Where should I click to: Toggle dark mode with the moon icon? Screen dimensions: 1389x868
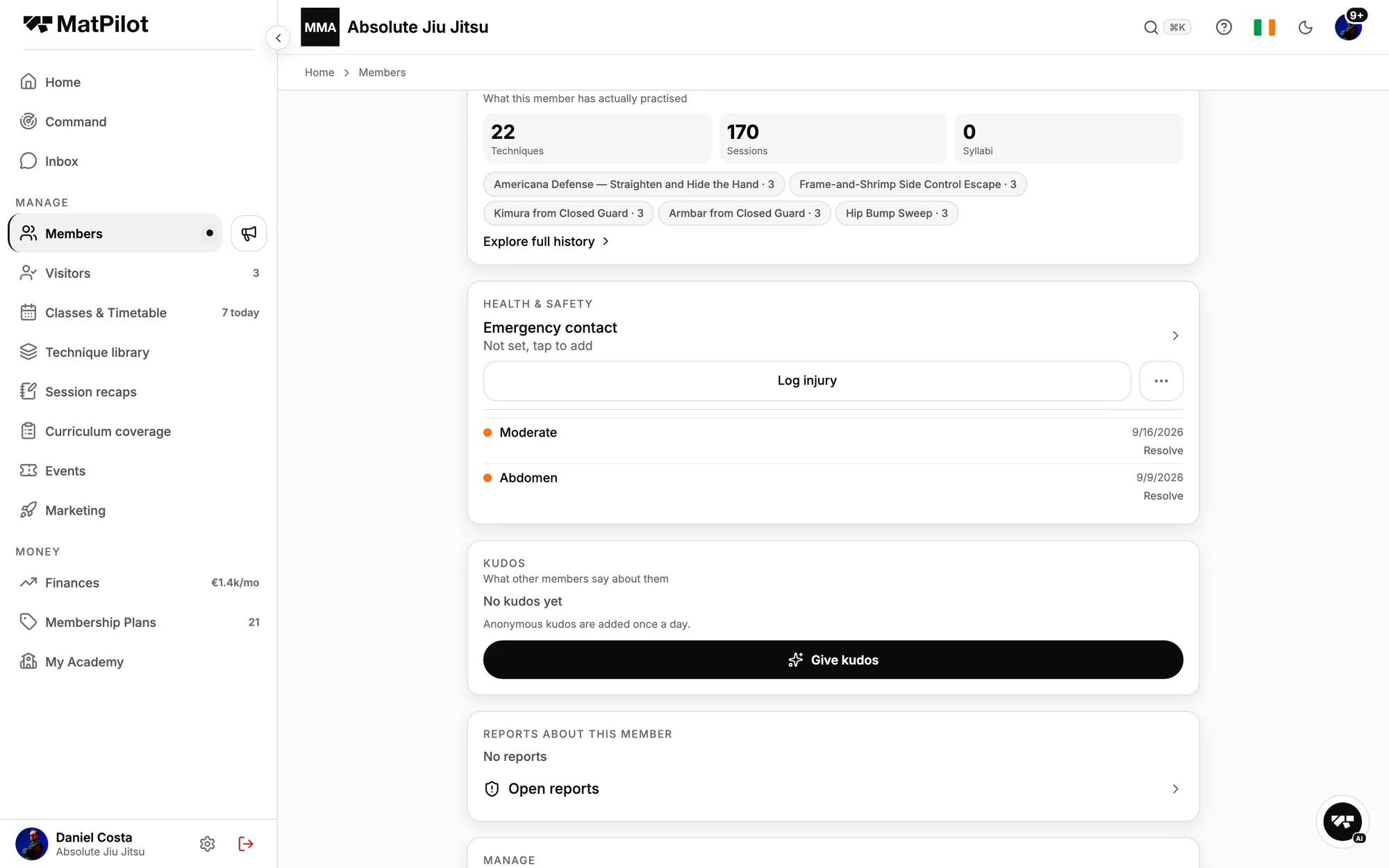(1306, 27)
